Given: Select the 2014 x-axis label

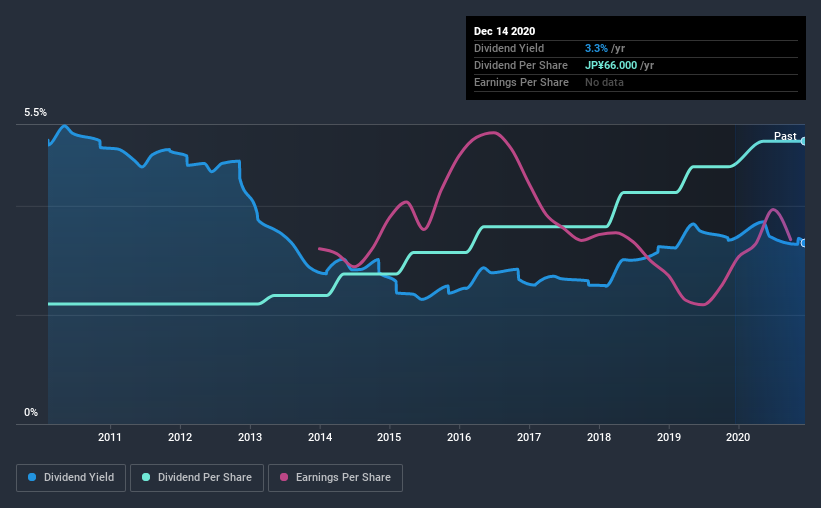Looking at the screenshot, I should pos(319,437).
